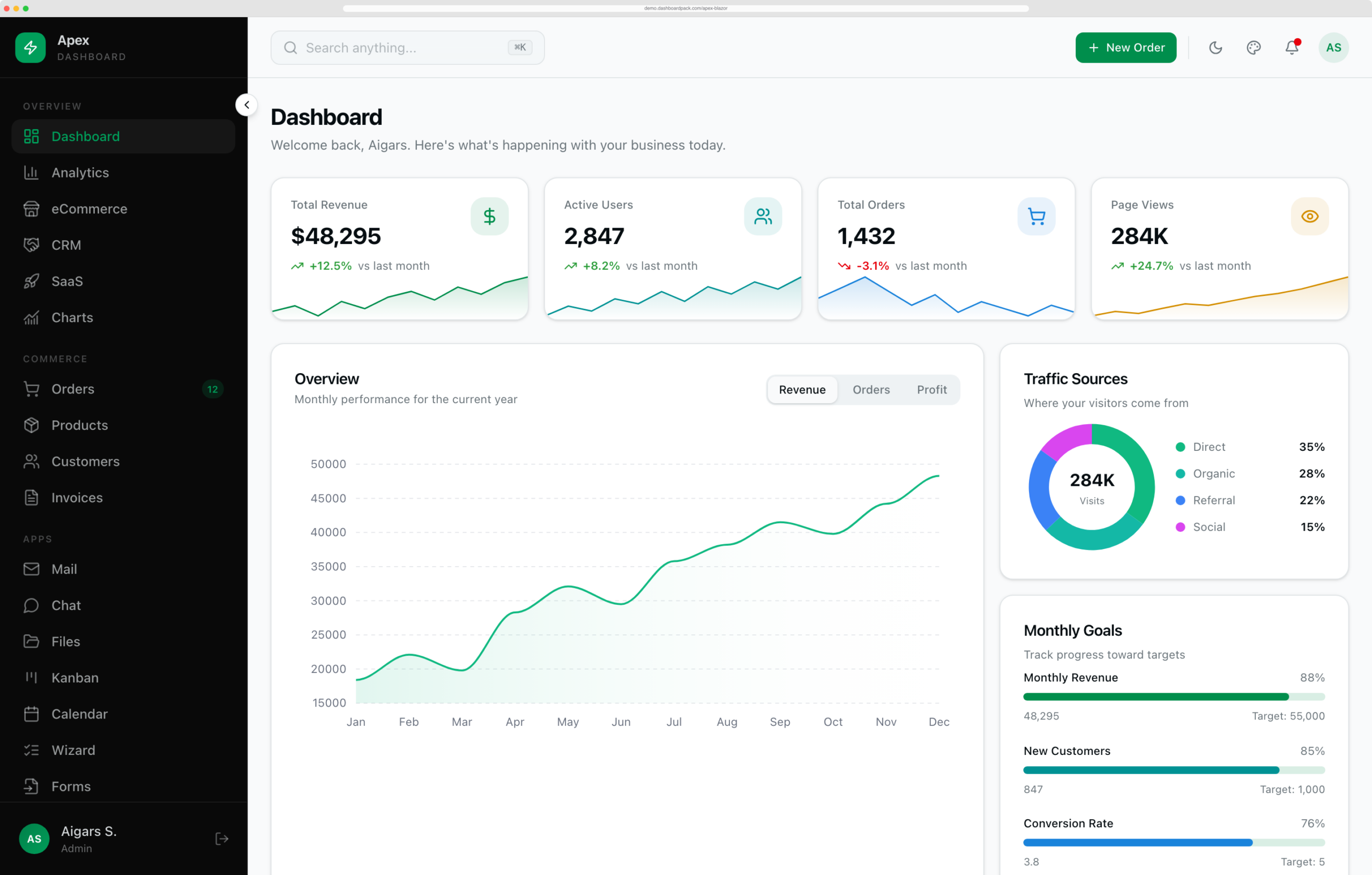This screenshot has width=1372, height=875.
Task: Click the cart icon on Total Orders
Action: (1037, 216)
